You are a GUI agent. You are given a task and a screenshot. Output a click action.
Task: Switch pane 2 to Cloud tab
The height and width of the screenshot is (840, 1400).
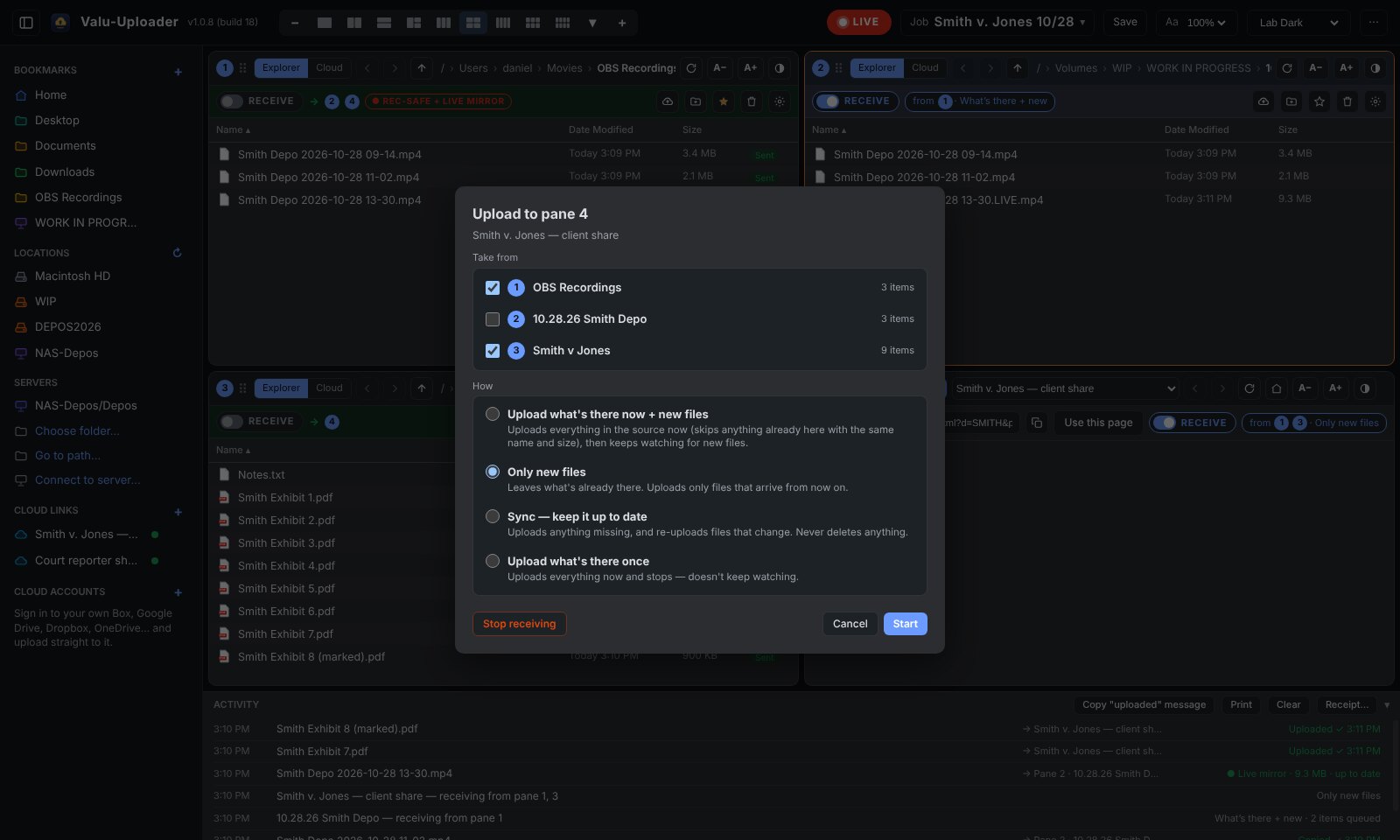tap(925, 67)
